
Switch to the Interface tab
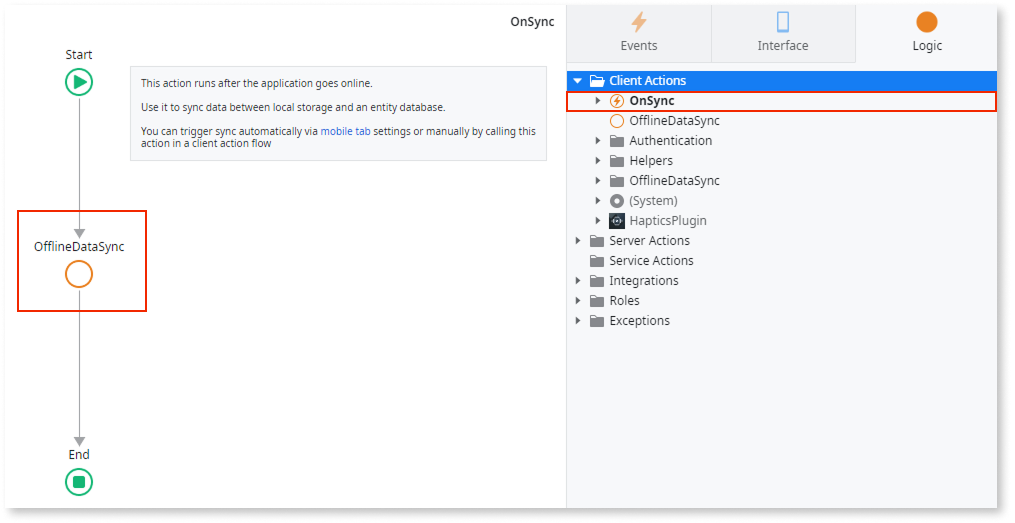tap(783, 34)
